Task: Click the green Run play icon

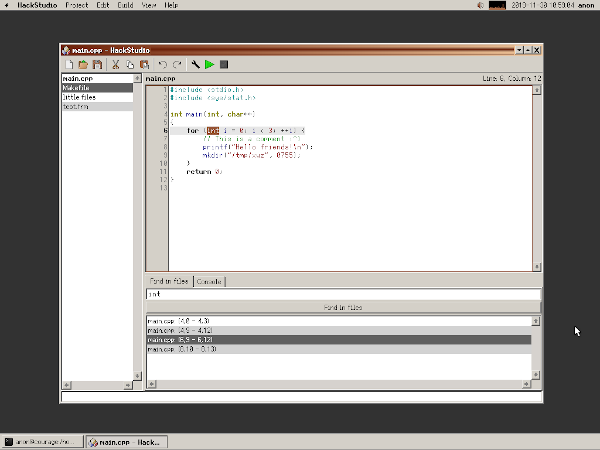Action: [210, 65]
